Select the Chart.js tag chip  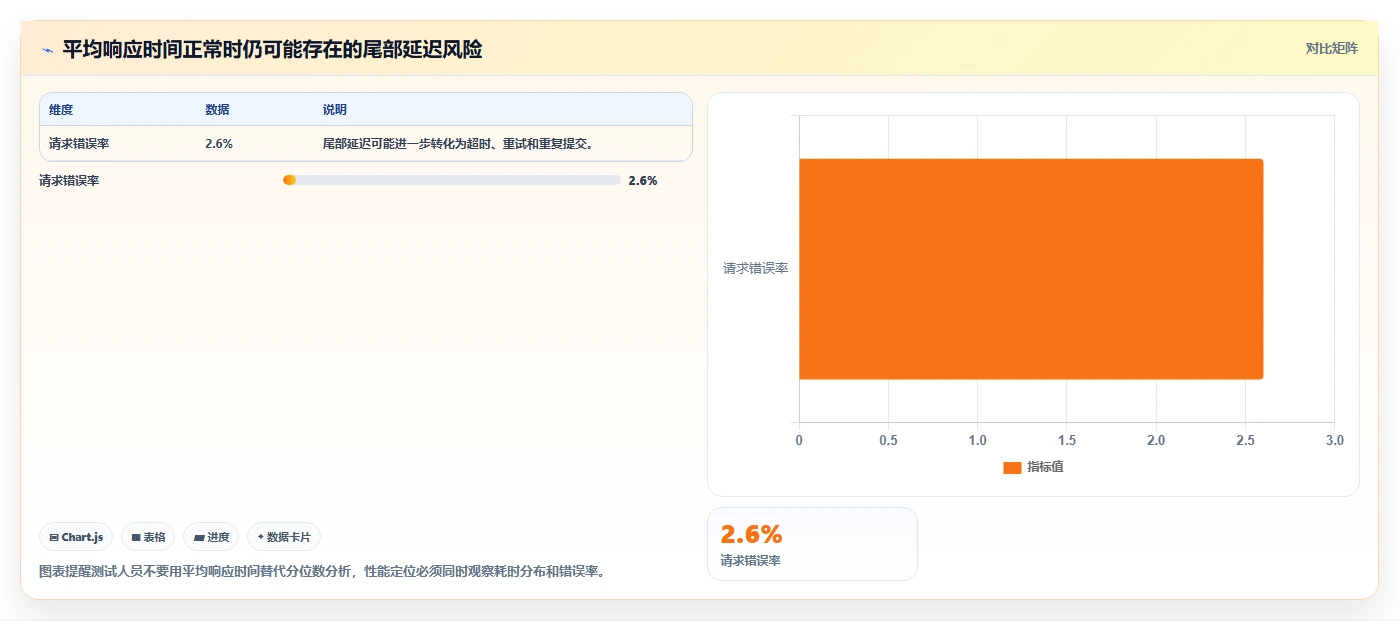[77, 537]
